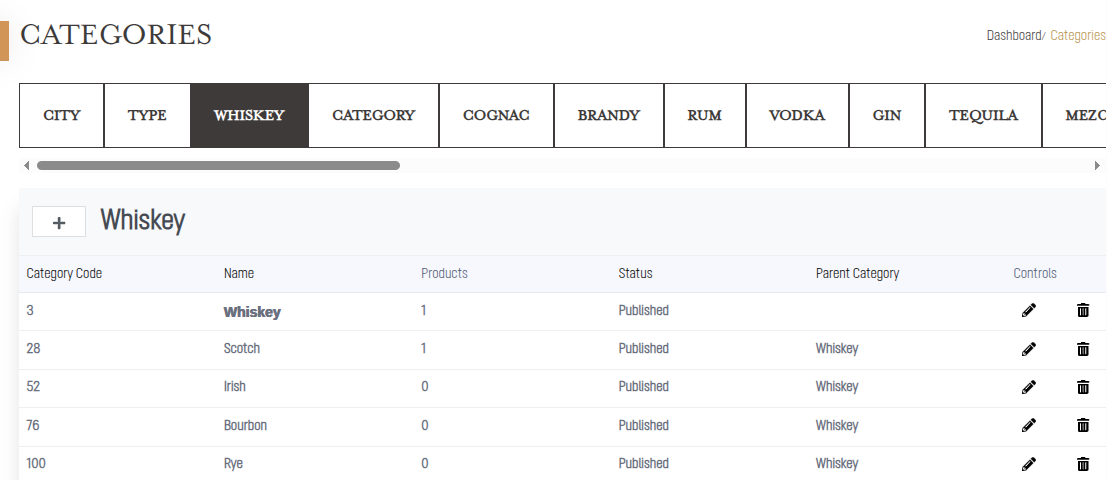Switch to the Vodka tab
The width and height of the screenshot is (1107, 480).
[797, 115]
